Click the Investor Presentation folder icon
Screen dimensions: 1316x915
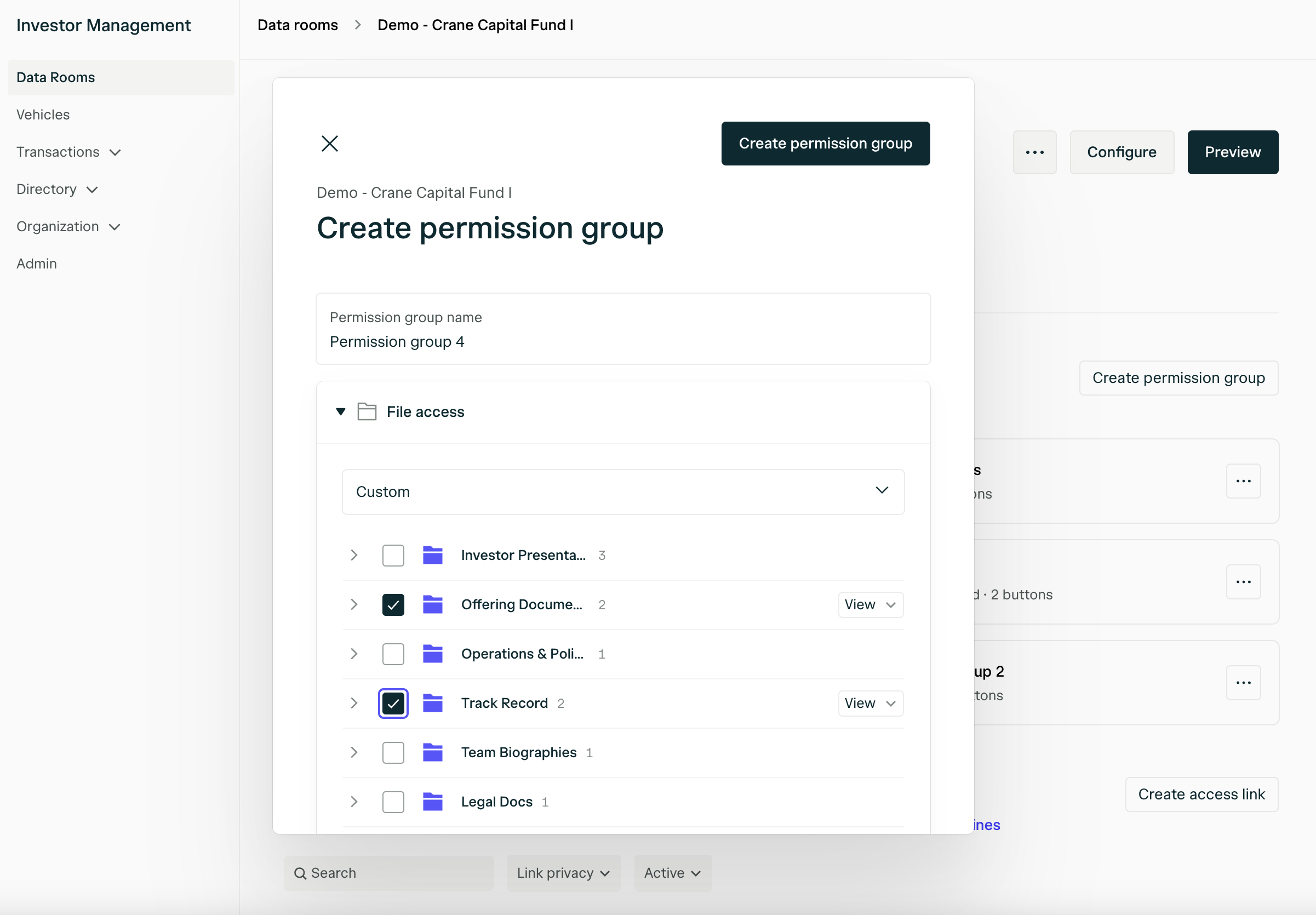click(433, 555)
